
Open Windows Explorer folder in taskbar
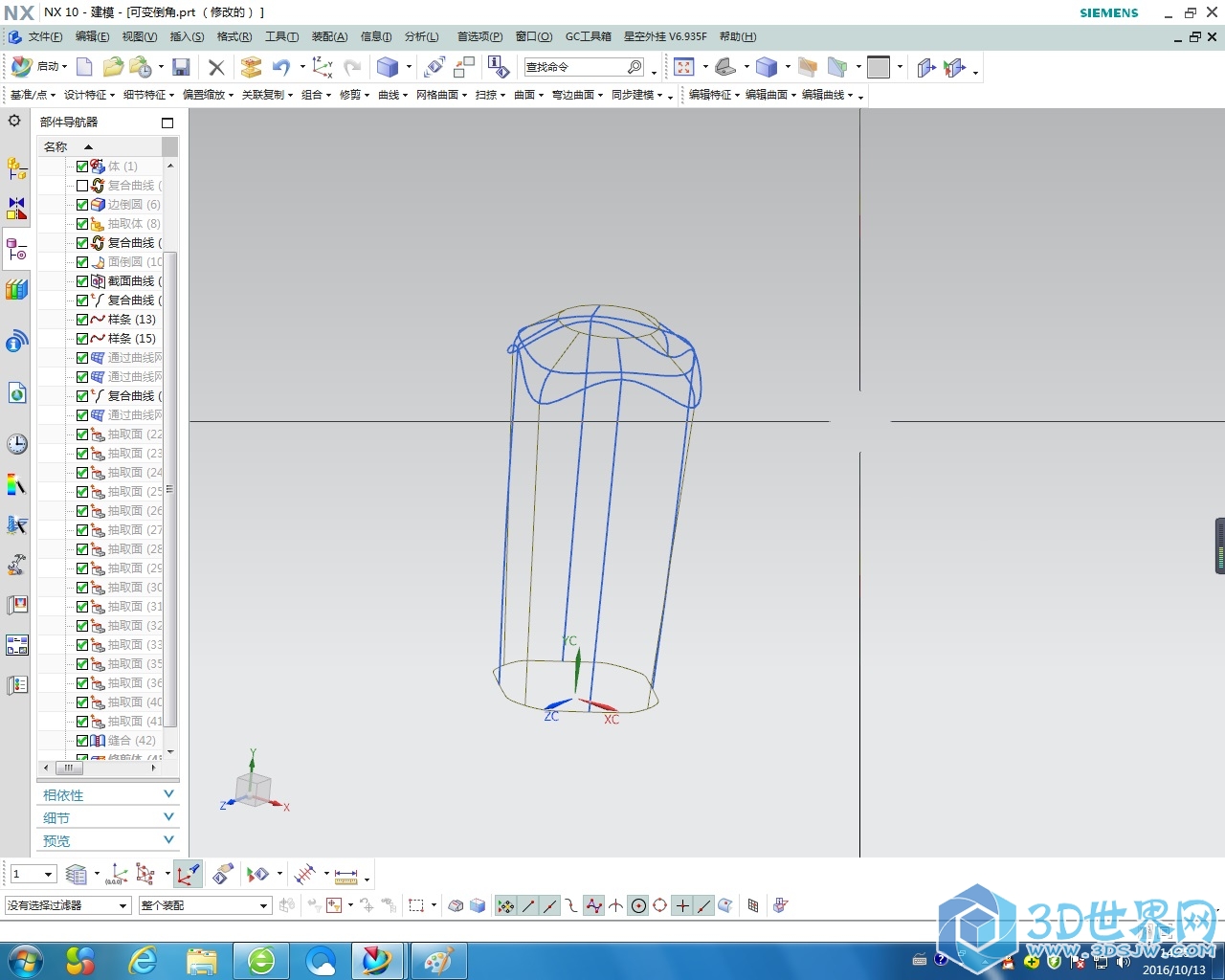point(202,960)
